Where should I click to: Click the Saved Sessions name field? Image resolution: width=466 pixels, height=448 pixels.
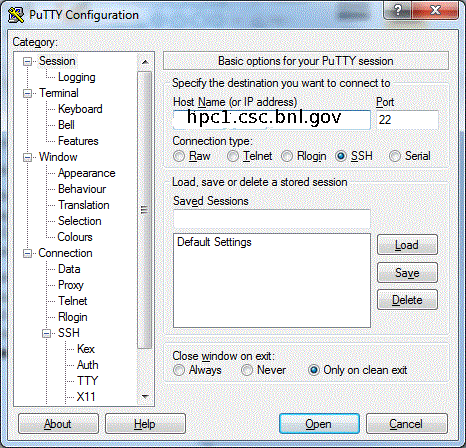point(272,219)
